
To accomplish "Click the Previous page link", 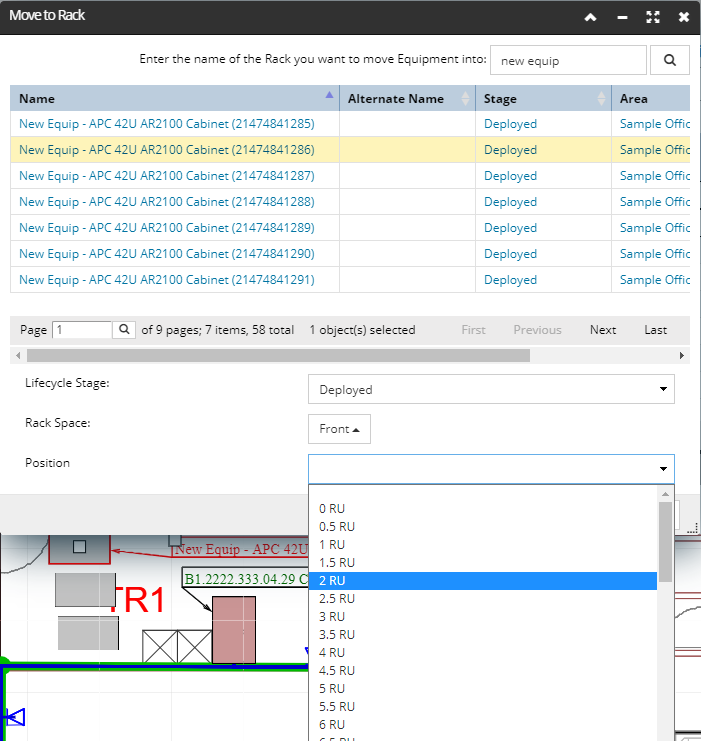I will pos(537,329).
